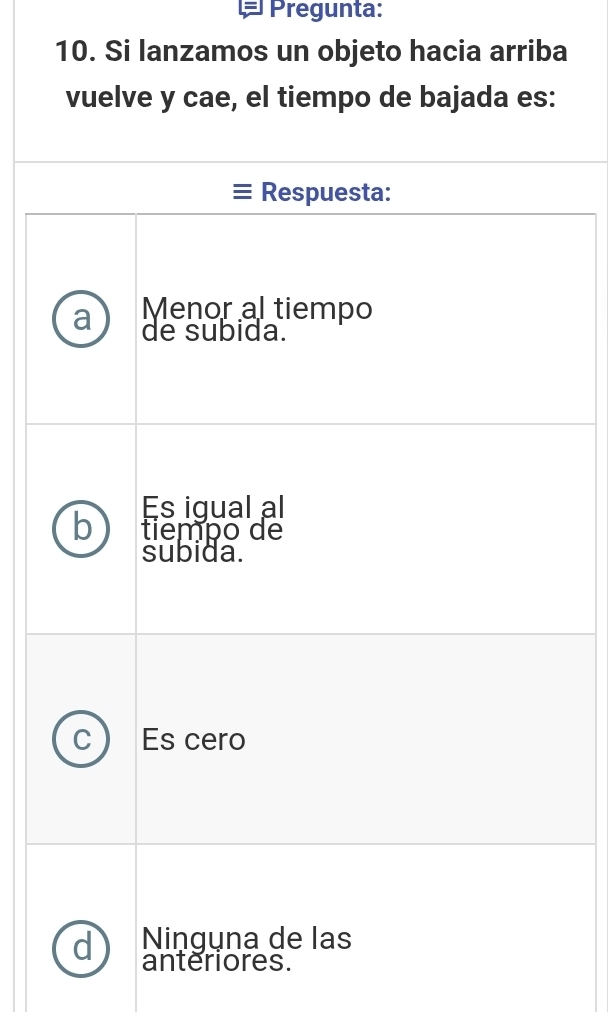The image size is (608, 1012).
Task: Click the Respuesta list icon
Action: coord(243,191)
